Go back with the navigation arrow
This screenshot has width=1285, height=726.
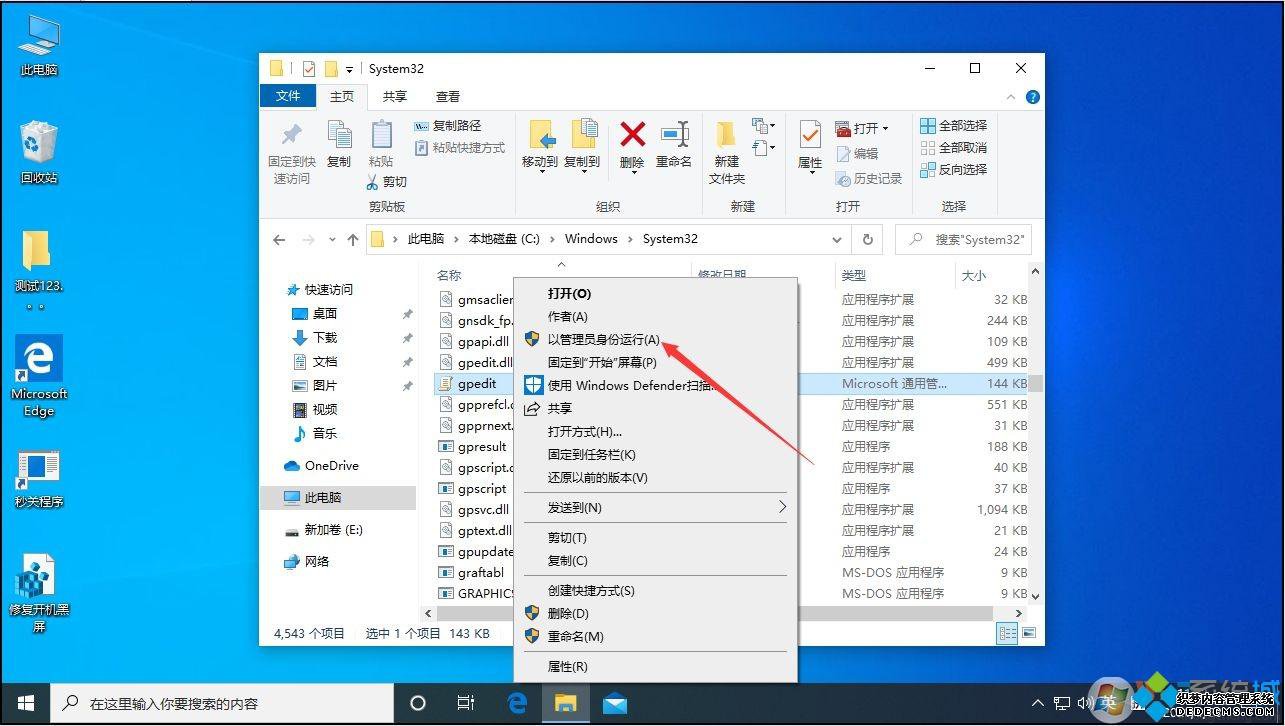pyautogui.click(x=279, y=240)
